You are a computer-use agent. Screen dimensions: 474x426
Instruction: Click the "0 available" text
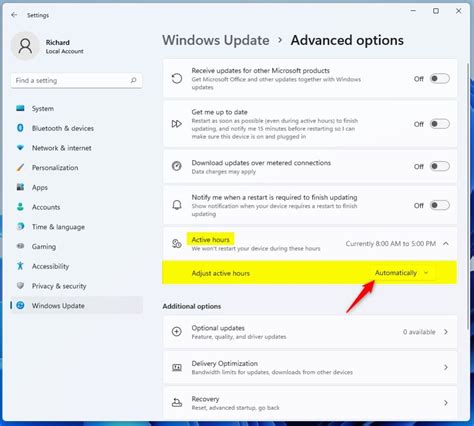point(419,332)
